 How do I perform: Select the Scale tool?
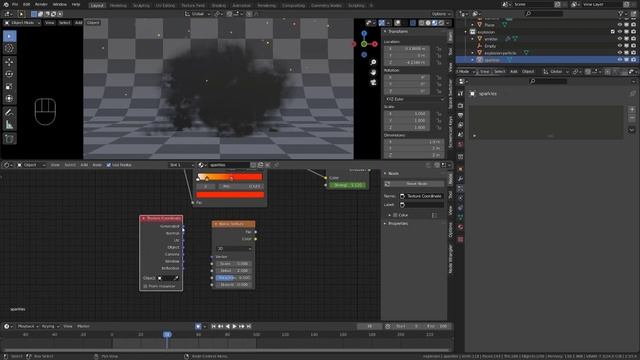(9, 87)
